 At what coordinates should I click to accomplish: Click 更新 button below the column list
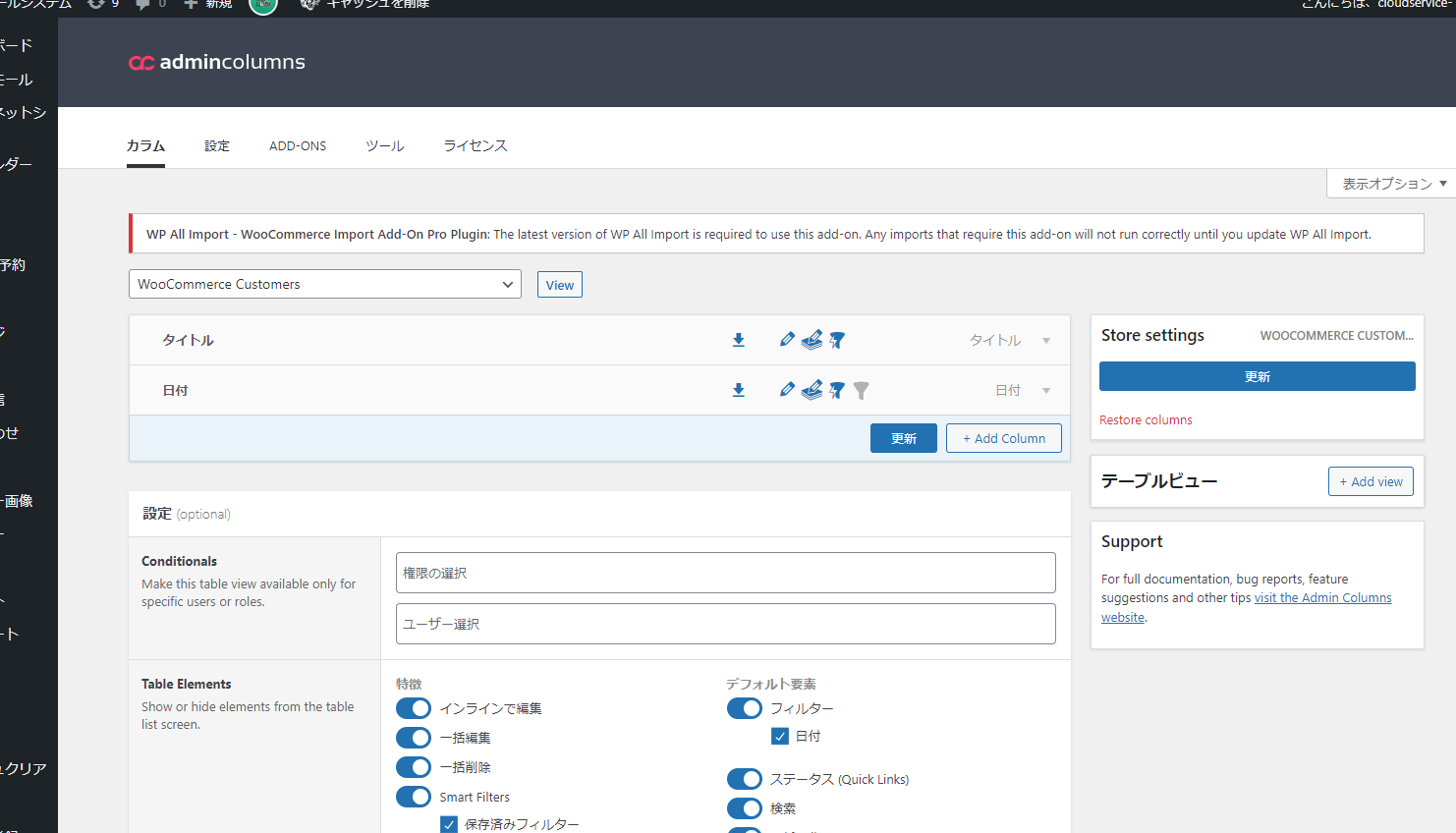(x=904, y=438)
